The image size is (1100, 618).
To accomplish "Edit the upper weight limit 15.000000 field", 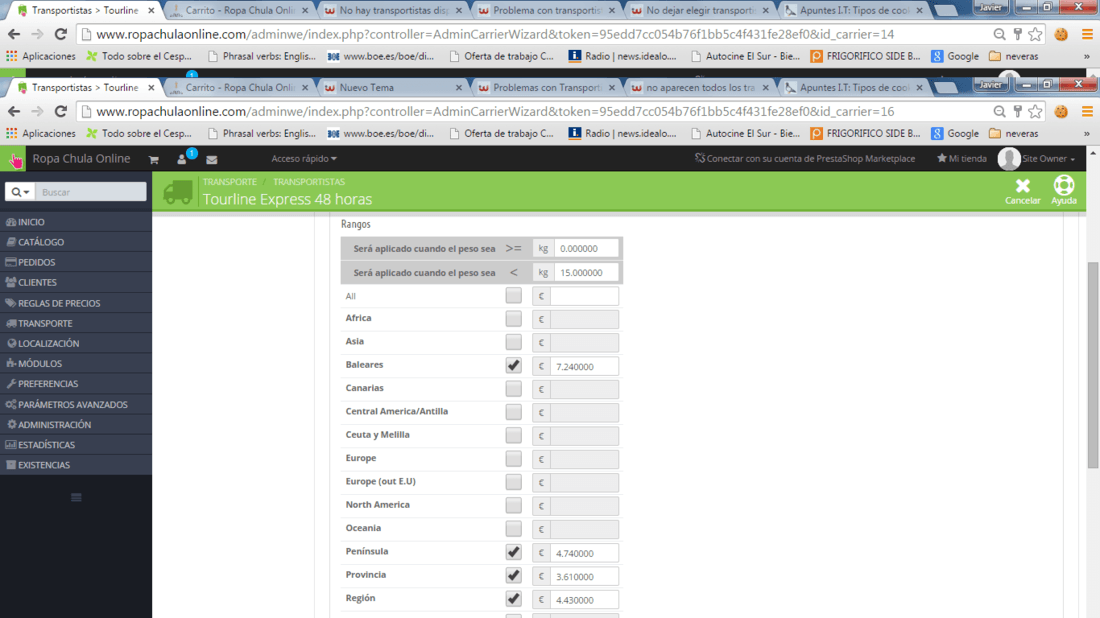I will 586,272.
